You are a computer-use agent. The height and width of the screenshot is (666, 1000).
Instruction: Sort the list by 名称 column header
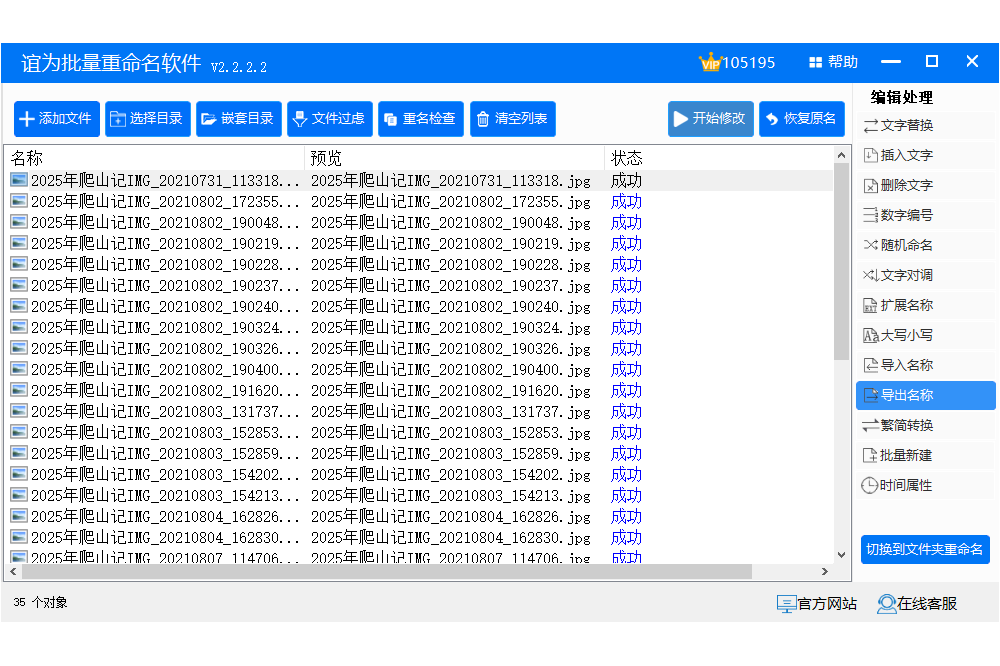point(150,158)
